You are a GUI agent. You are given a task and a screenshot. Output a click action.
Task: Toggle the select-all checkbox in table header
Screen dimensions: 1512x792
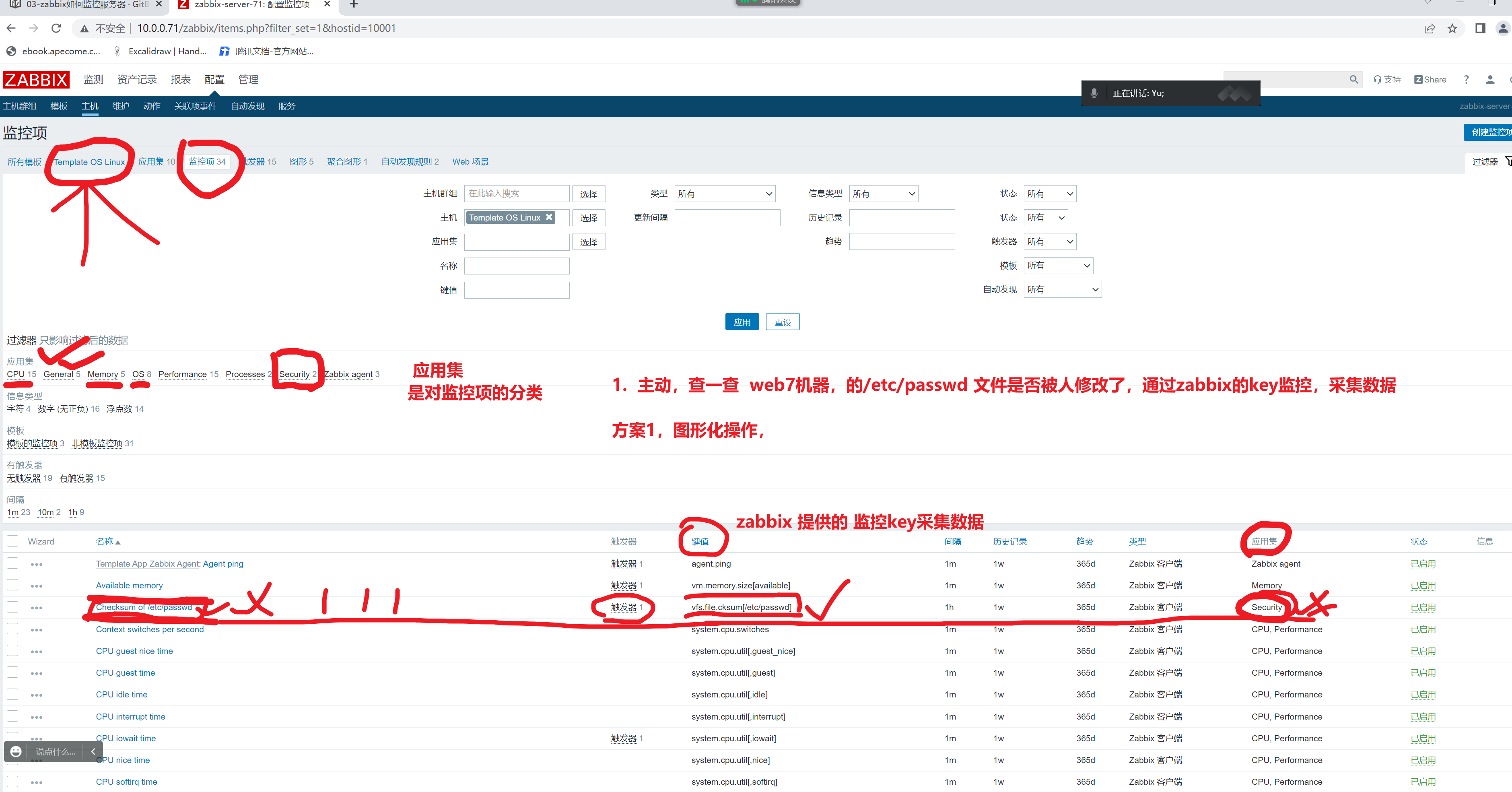12,541
